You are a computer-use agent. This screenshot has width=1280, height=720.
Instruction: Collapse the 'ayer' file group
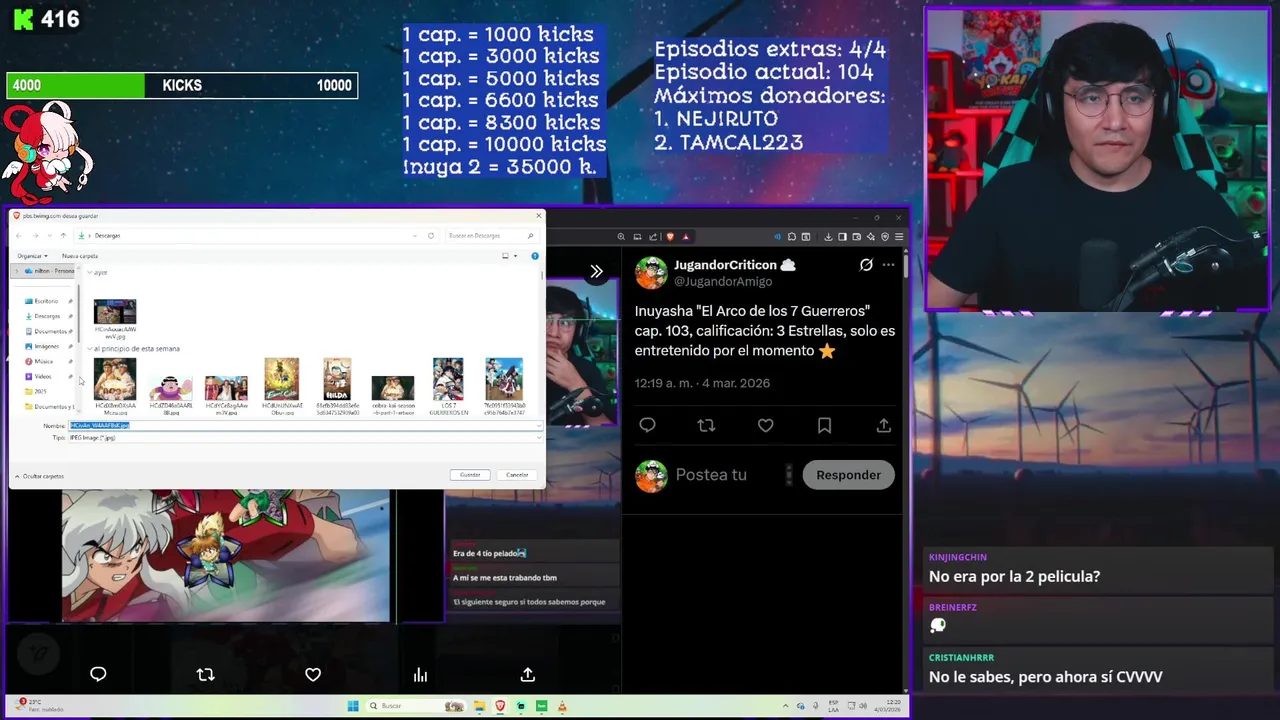[x=90, y=272]
